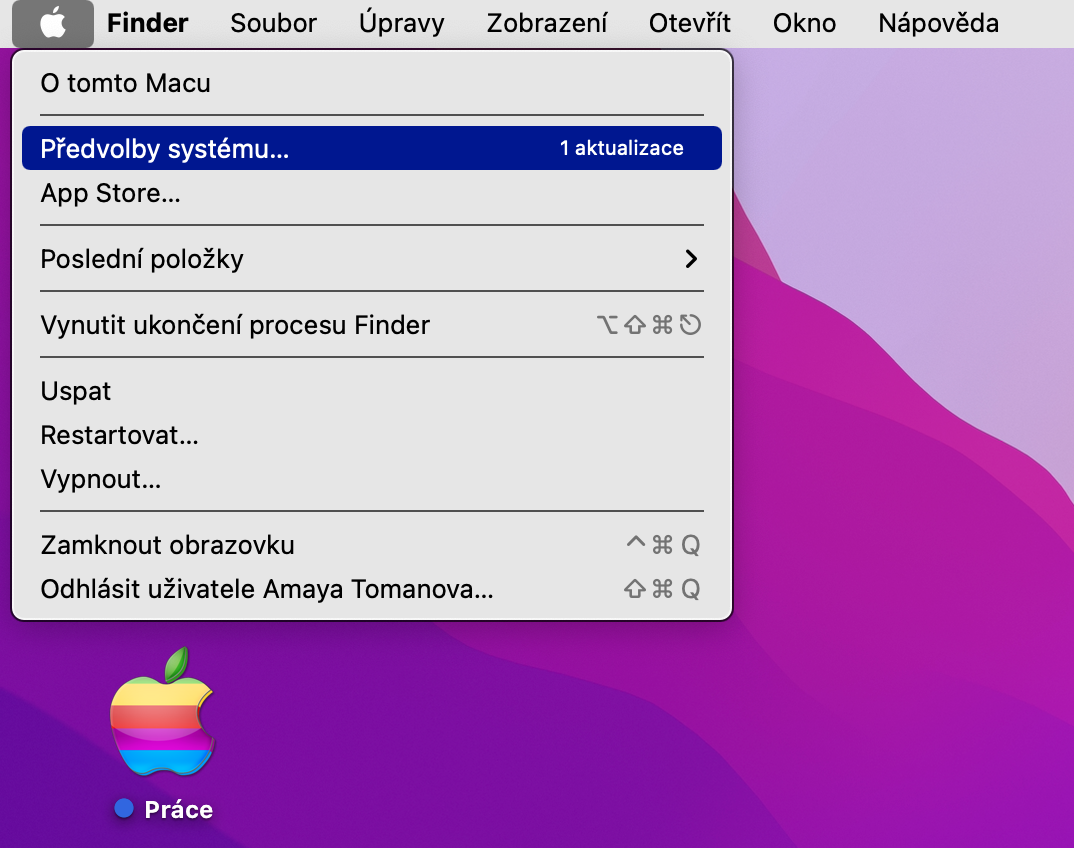
Task: Select Uspat to sleep the Mac
Action: tap(372, 390)
